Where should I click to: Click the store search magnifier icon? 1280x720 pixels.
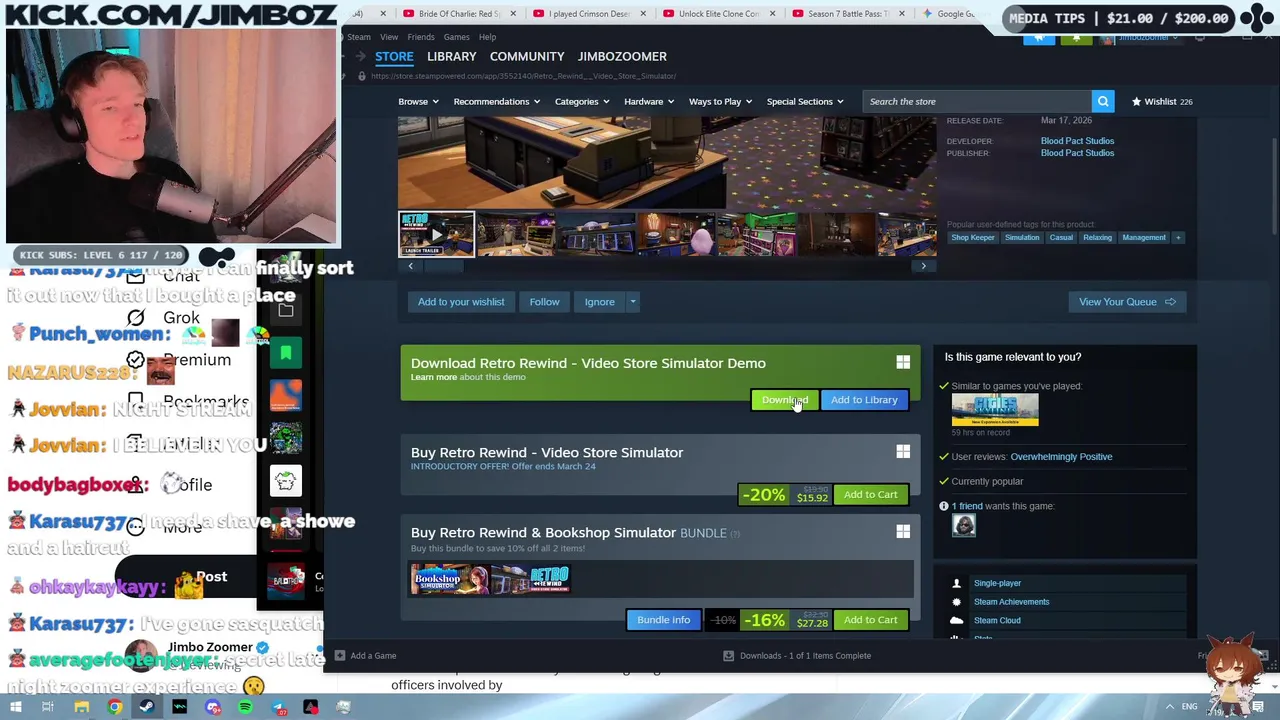pos(1103,101)
